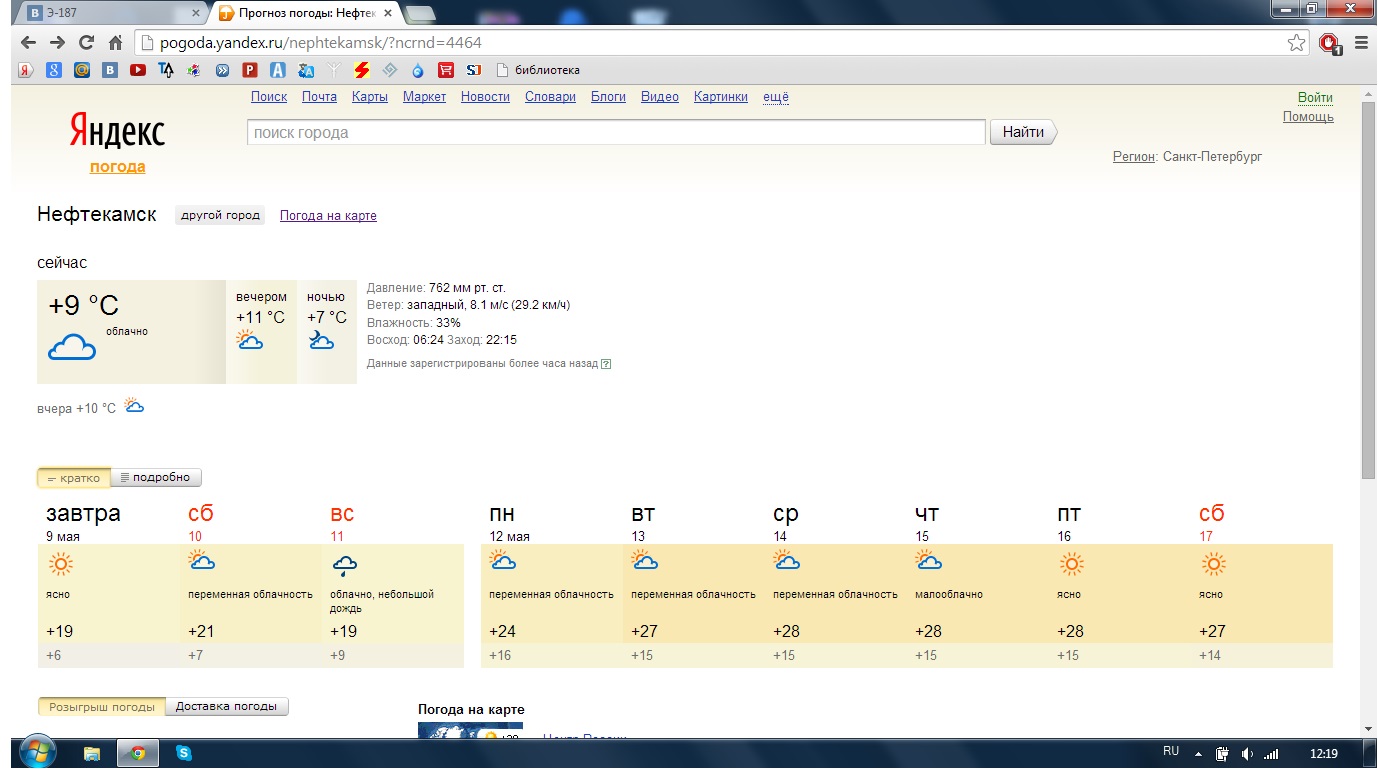The height and width of the screenshot is (769, 1378).
Task: Go to the browser home page icon
Action: point(115,42)
